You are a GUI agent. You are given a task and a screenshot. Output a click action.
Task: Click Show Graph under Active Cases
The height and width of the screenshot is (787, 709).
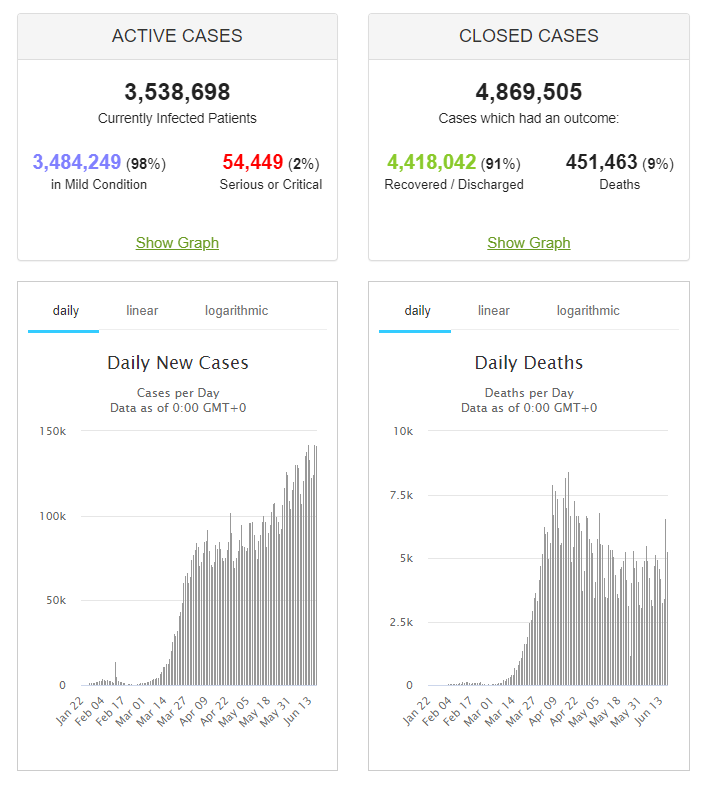[x=177, y=243]
